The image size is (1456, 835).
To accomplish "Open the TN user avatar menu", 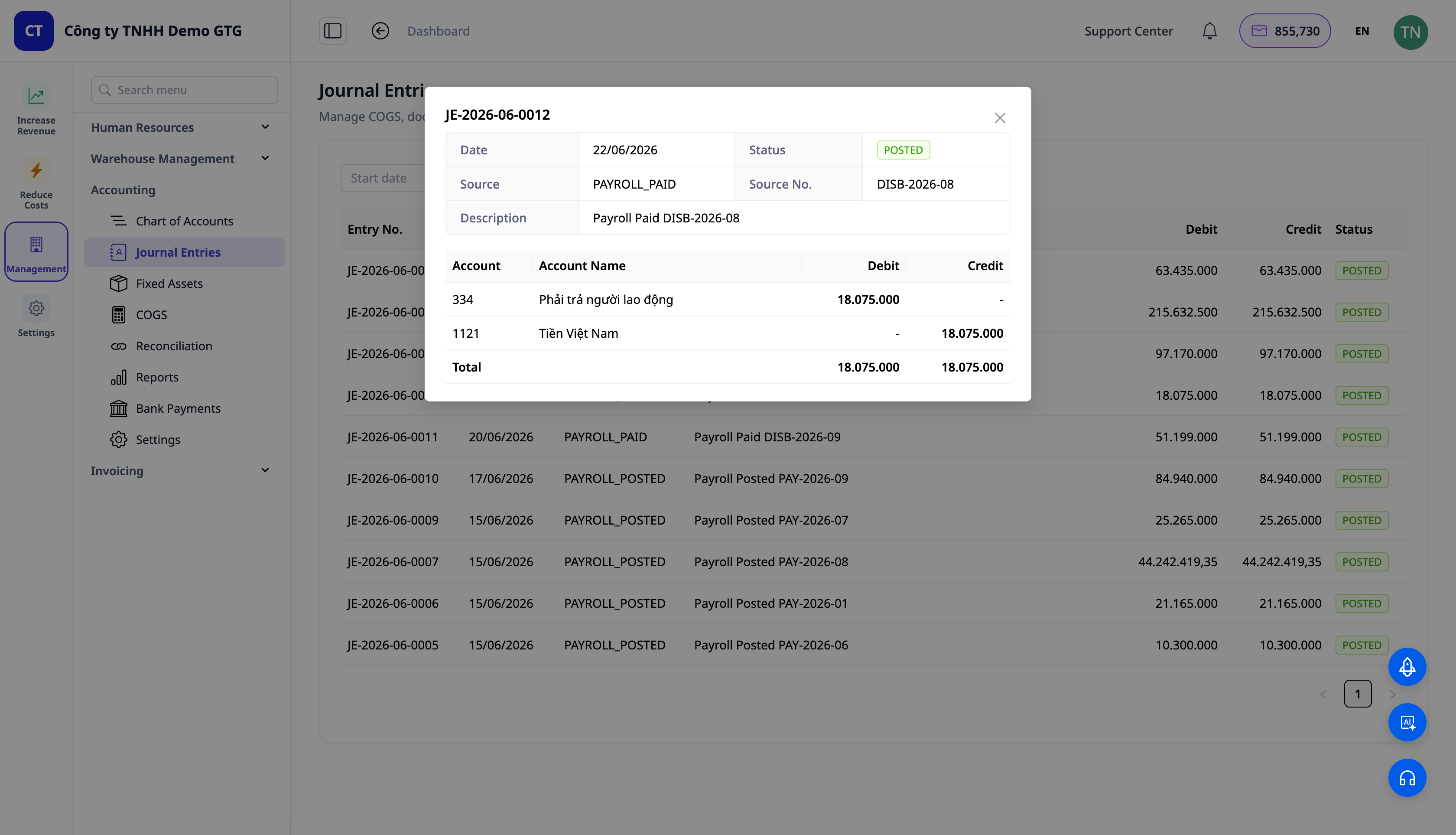I will tap(1410, 32).
